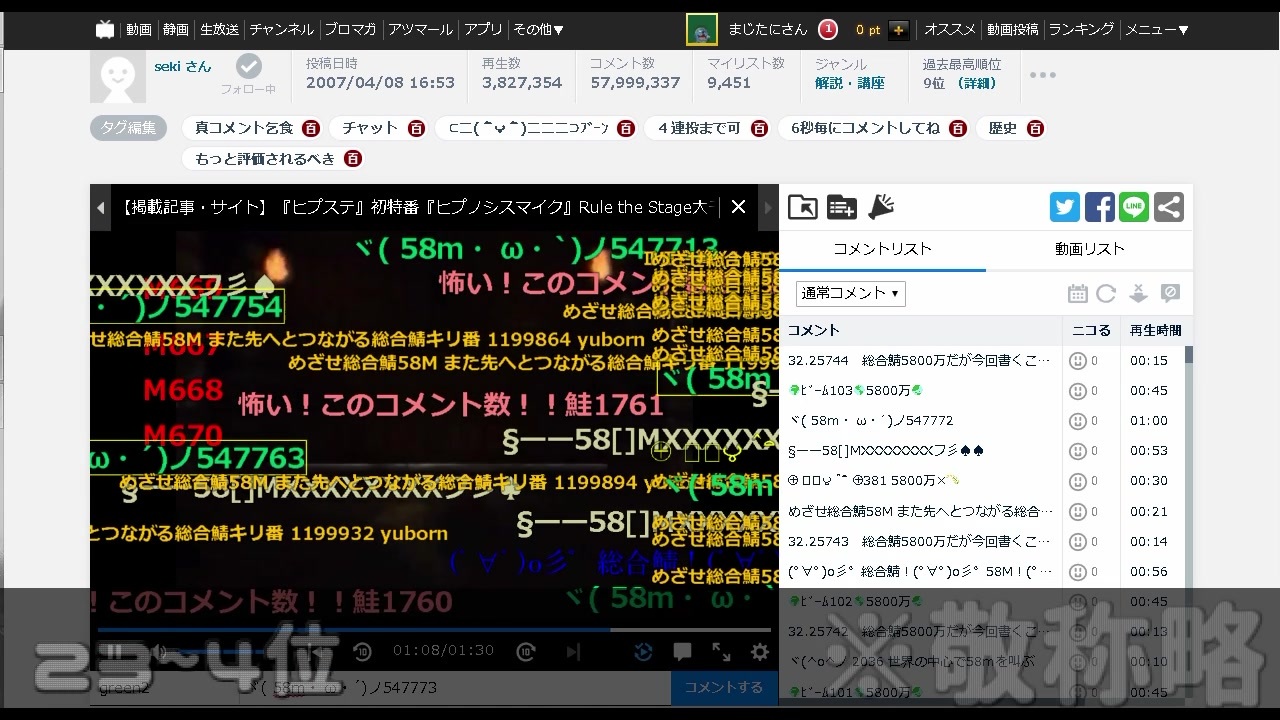Nicoru the ヾ( 58m・ω・`)ノ547772 comment
1280x720 pixels.
1078,421
